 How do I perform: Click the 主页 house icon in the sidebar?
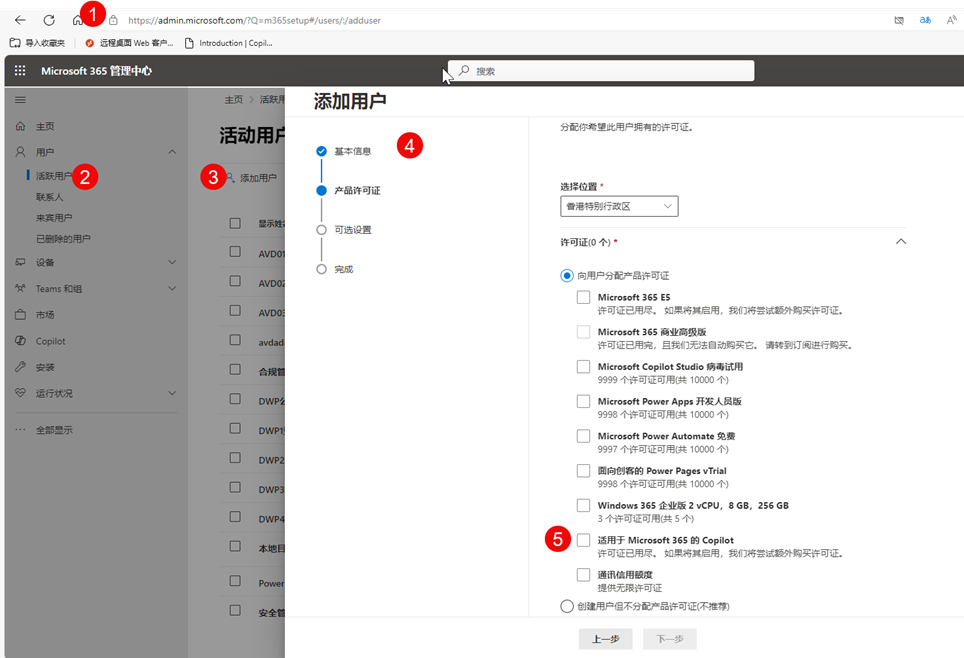[20, 126]
